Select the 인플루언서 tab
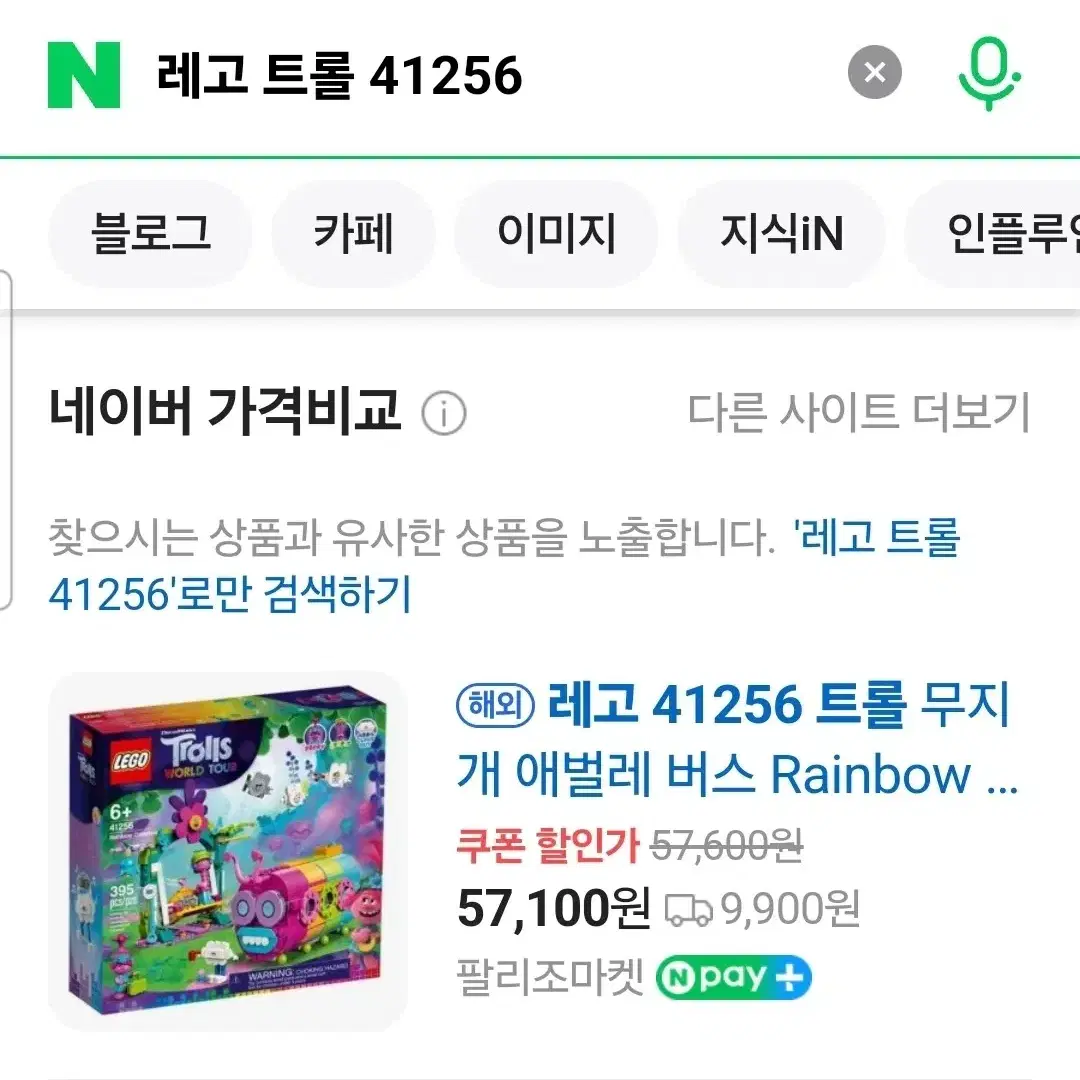The image size is (1080, 1080). (993, 233)
